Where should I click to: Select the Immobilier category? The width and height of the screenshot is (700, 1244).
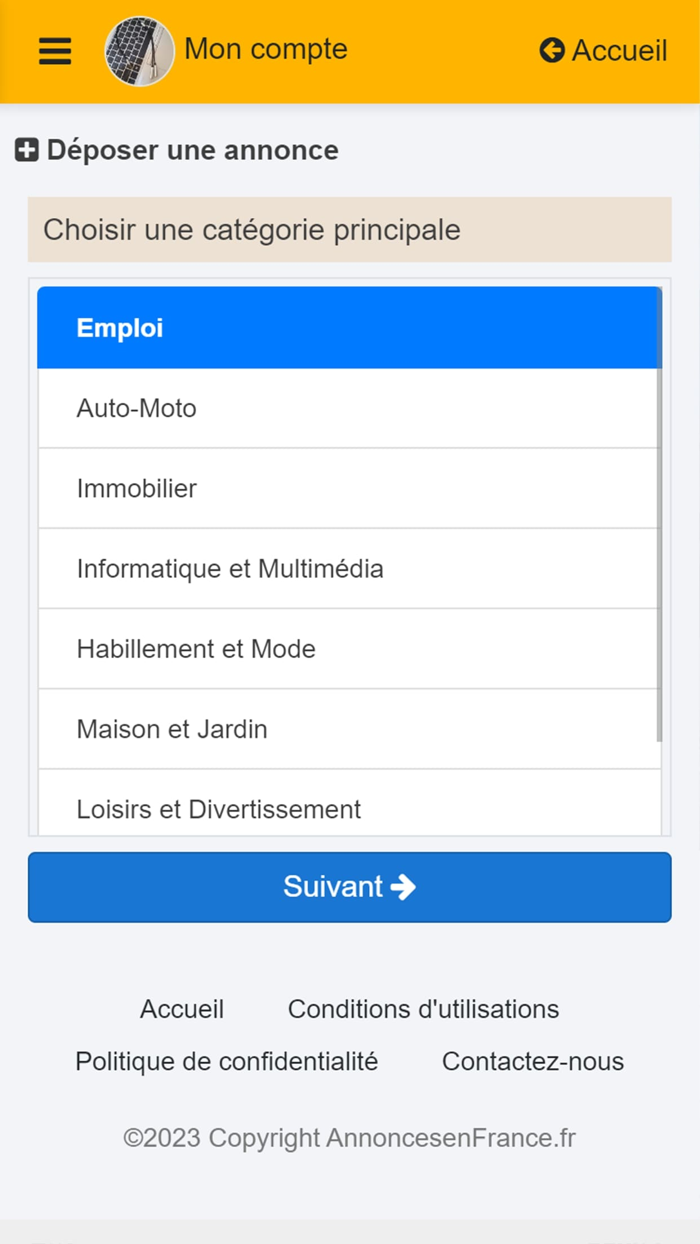(349, 488)
